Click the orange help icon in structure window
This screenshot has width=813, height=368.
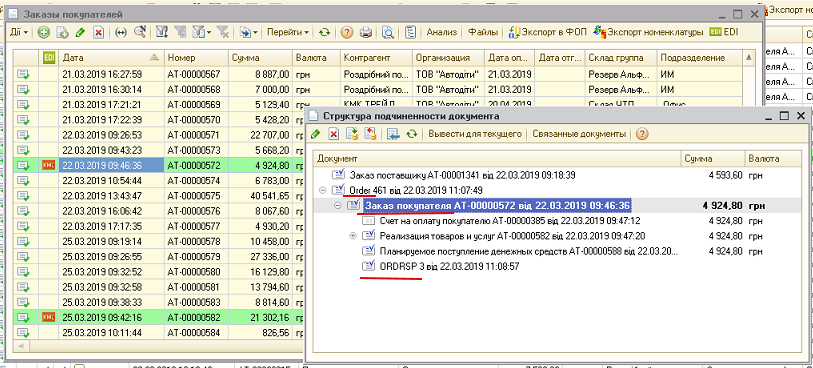pos(642,134)
